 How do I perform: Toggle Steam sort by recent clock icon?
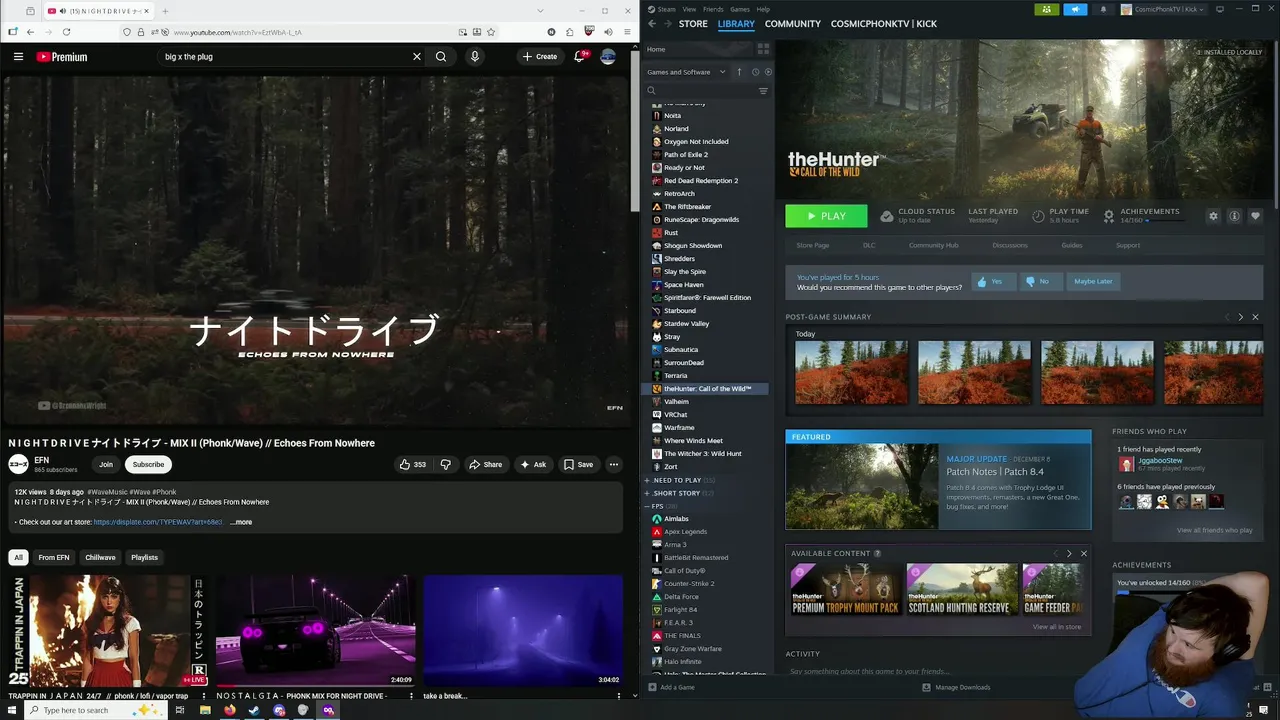pyautogui.click(x=755, y=72)
